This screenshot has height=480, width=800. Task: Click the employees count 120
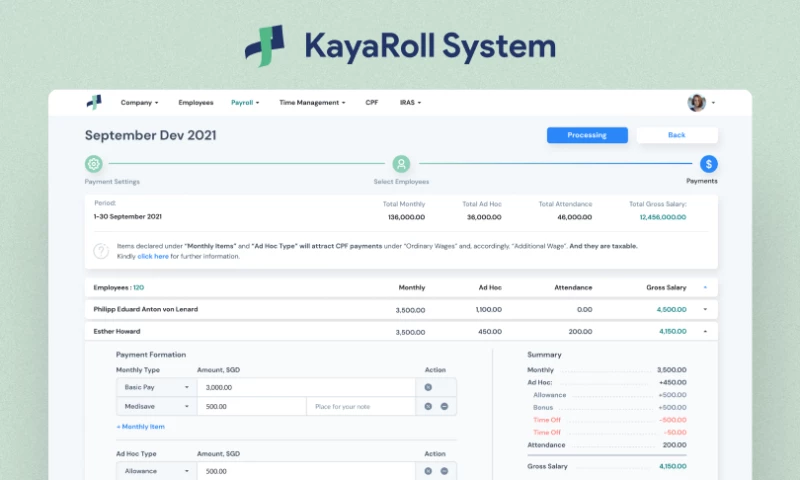(x=138, y=288)
